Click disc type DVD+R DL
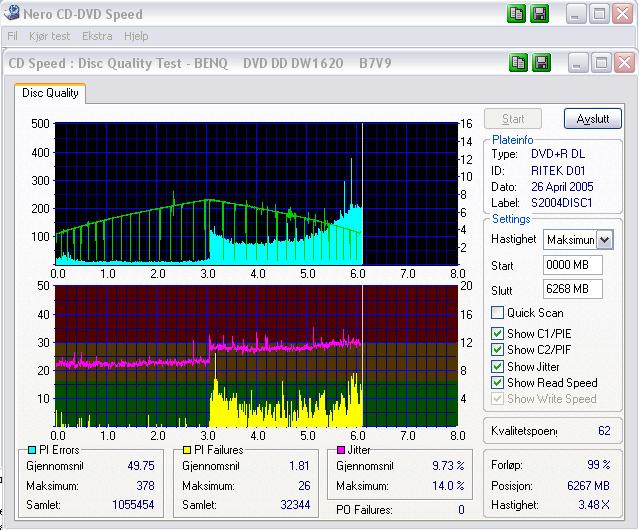This screenshot has height=530, width=640. (x=558, y=154)
